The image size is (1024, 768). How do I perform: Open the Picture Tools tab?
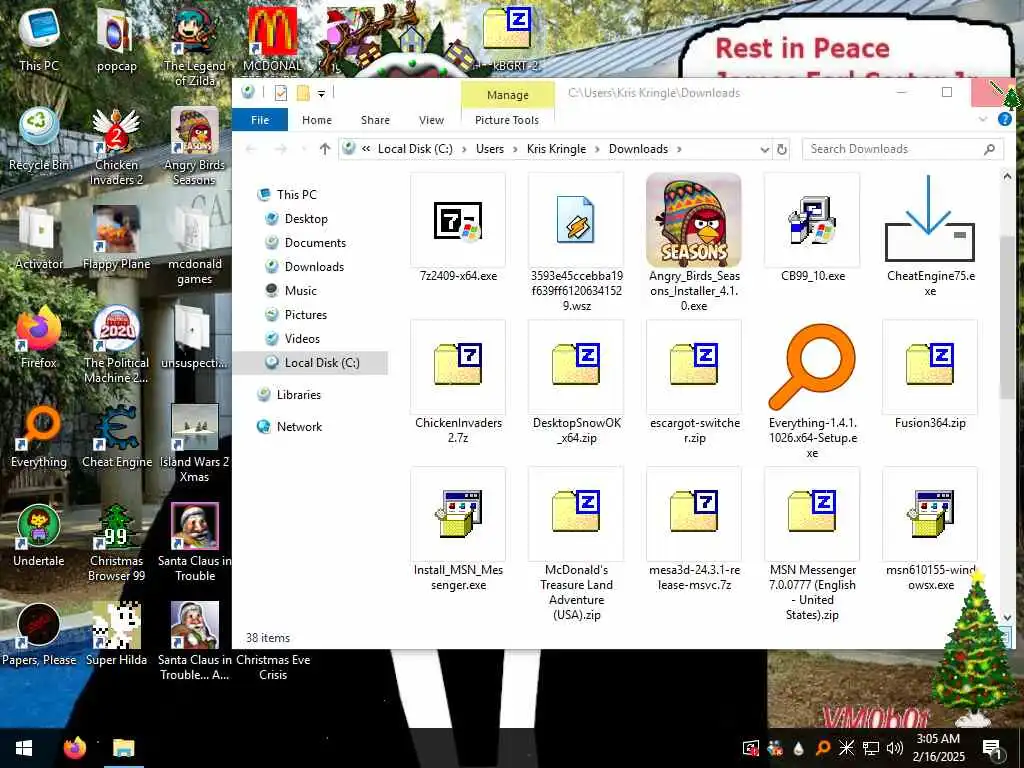tap(507, 120)
